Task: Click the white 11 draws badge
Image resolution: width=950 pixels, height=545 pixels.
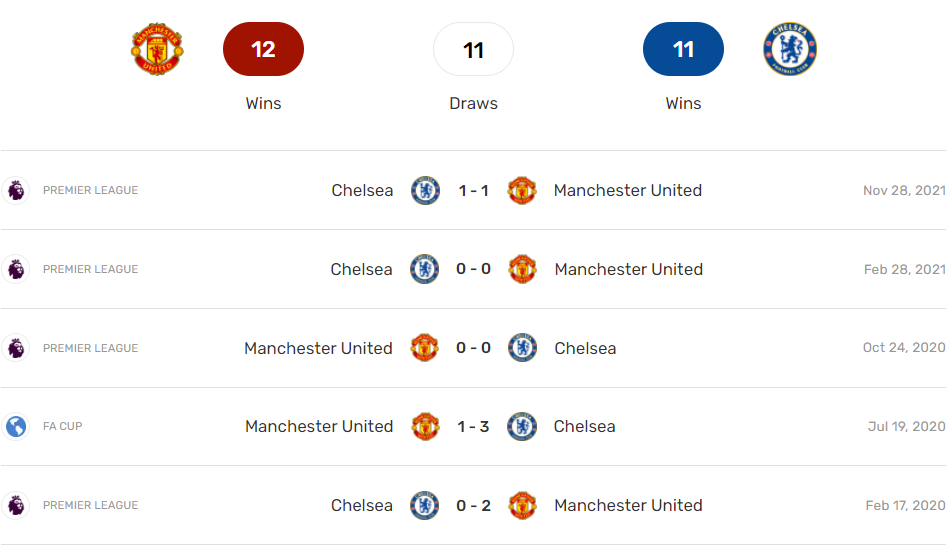Action: click(x=473, y=50)
